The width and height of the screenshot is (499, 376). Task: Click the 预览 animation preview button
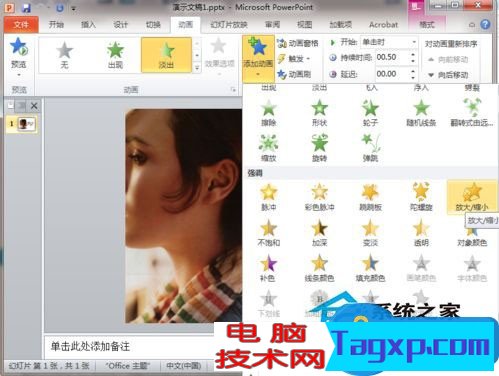pos(19,57)
